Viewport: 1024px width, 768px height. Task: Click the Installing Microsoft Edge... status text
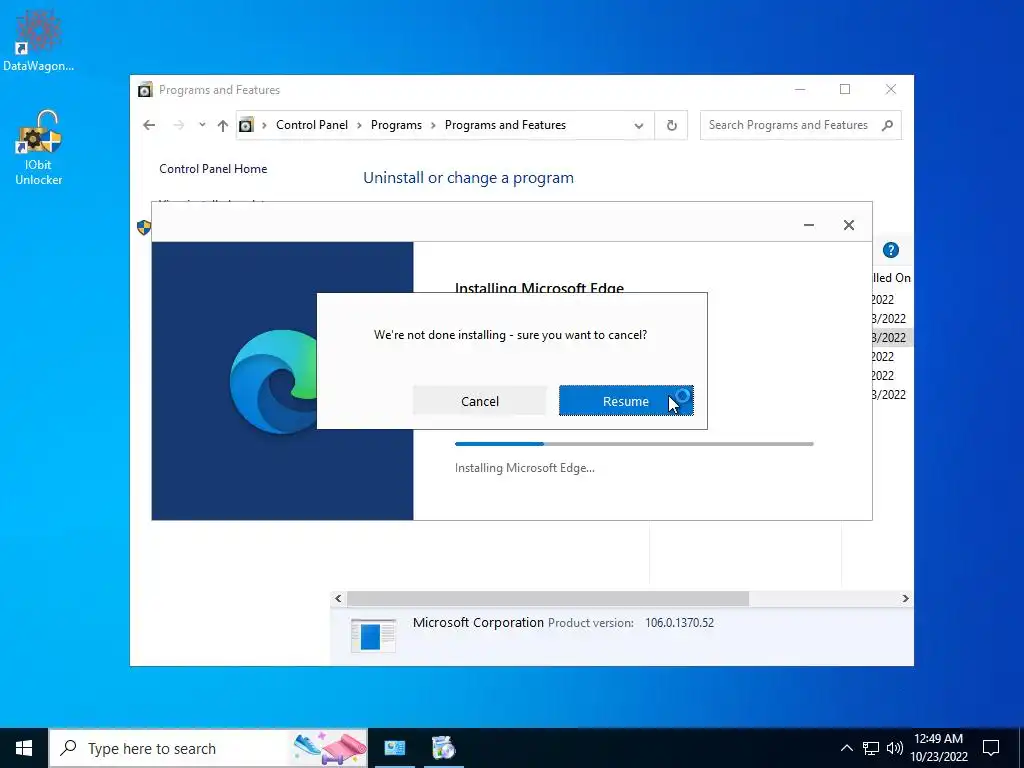[524, 468]
